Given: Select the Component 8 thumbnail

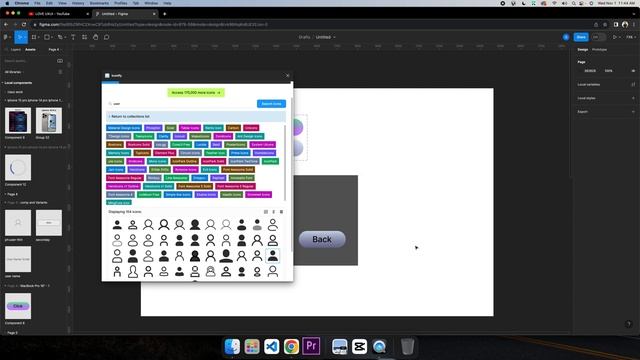Looking at the screenshot, I should [18, 120].
